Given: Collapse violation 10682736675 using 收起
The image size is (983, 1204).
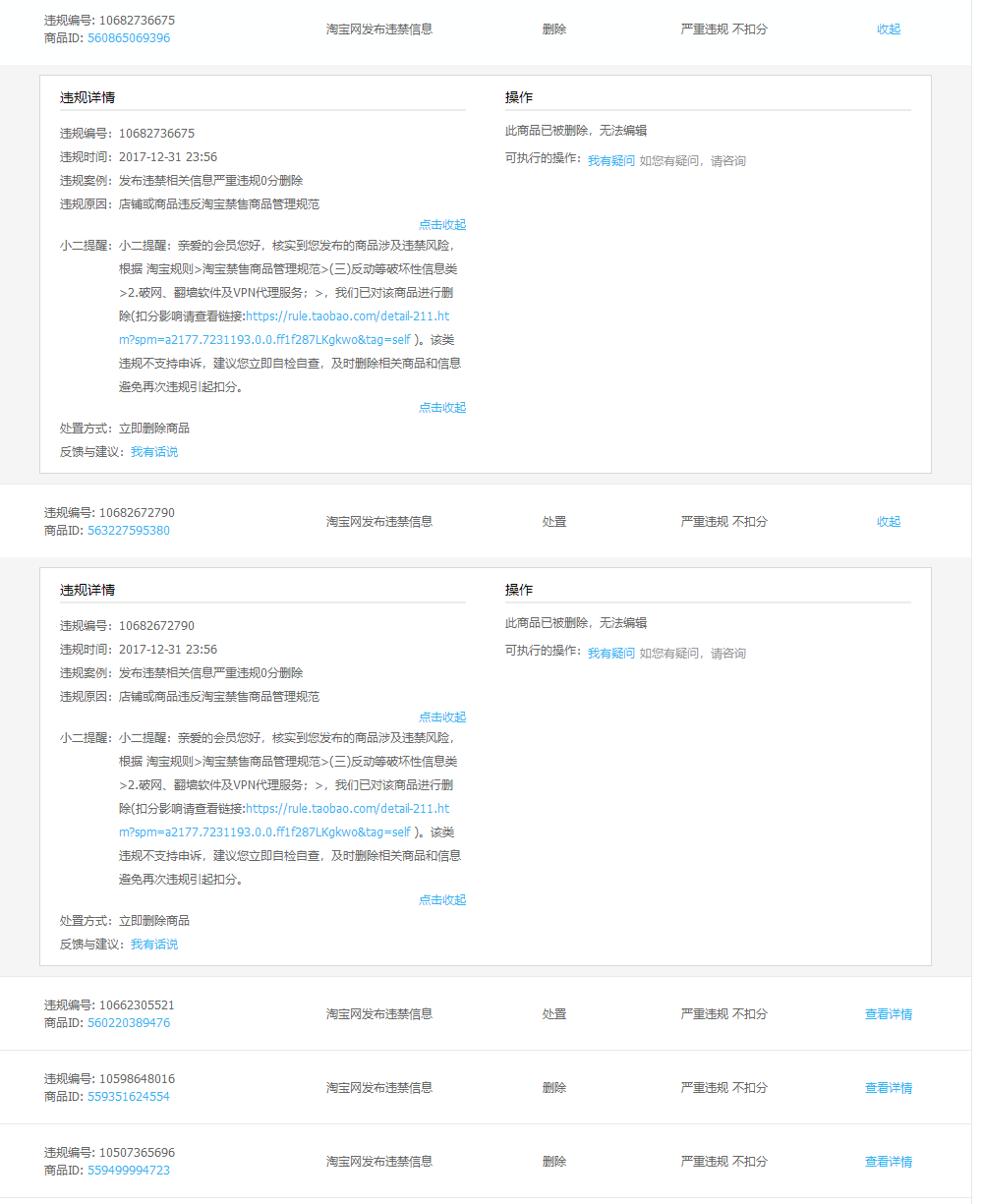Looking at the screenshot, I should 889,29.
